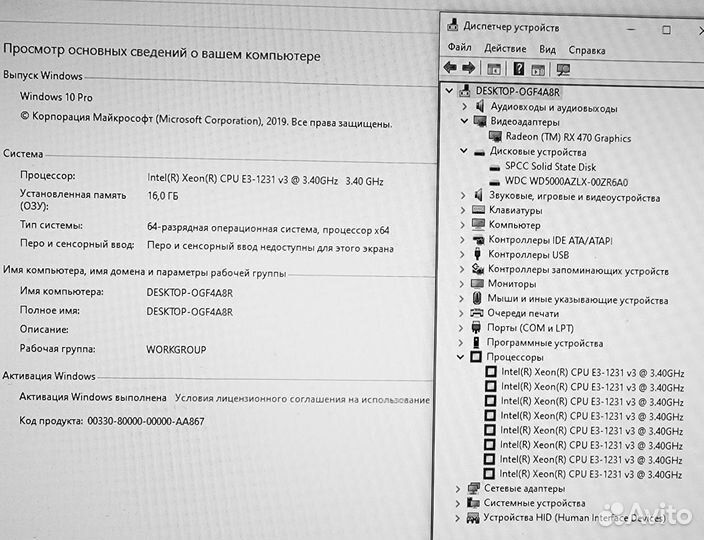Click the Видеоадаптеры display adapter icon

pyautogui.click(x=480, y=121)
